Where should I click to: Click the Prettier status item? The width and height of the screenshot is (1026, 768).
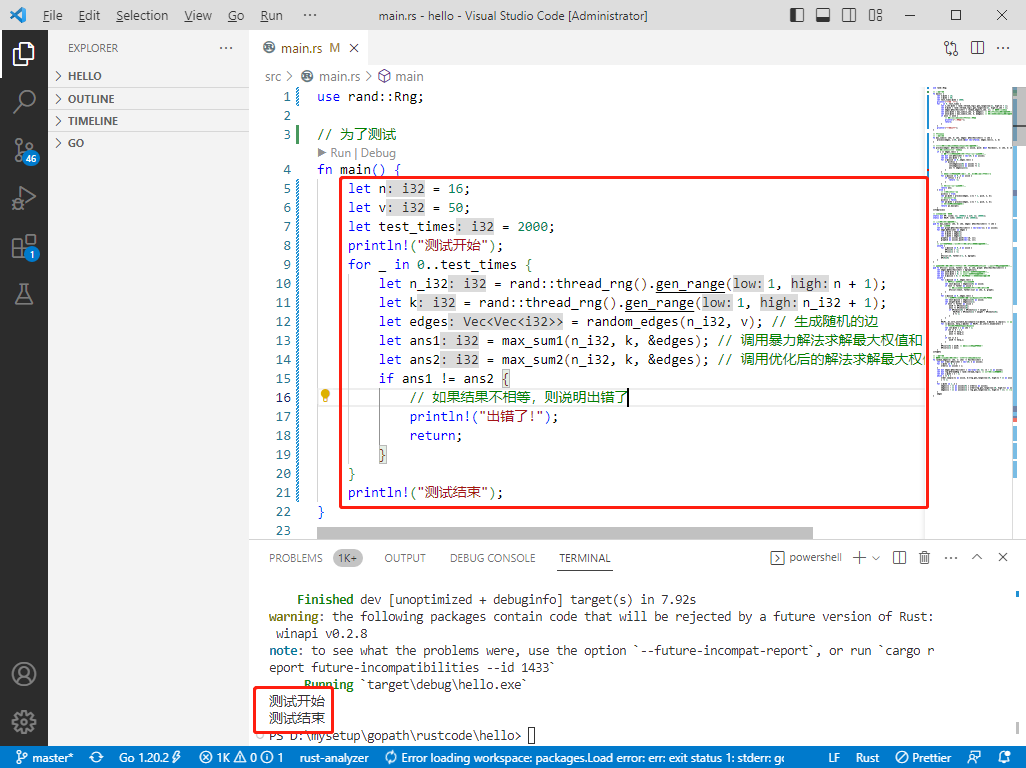pyautogui.click(x=923, y=758)
